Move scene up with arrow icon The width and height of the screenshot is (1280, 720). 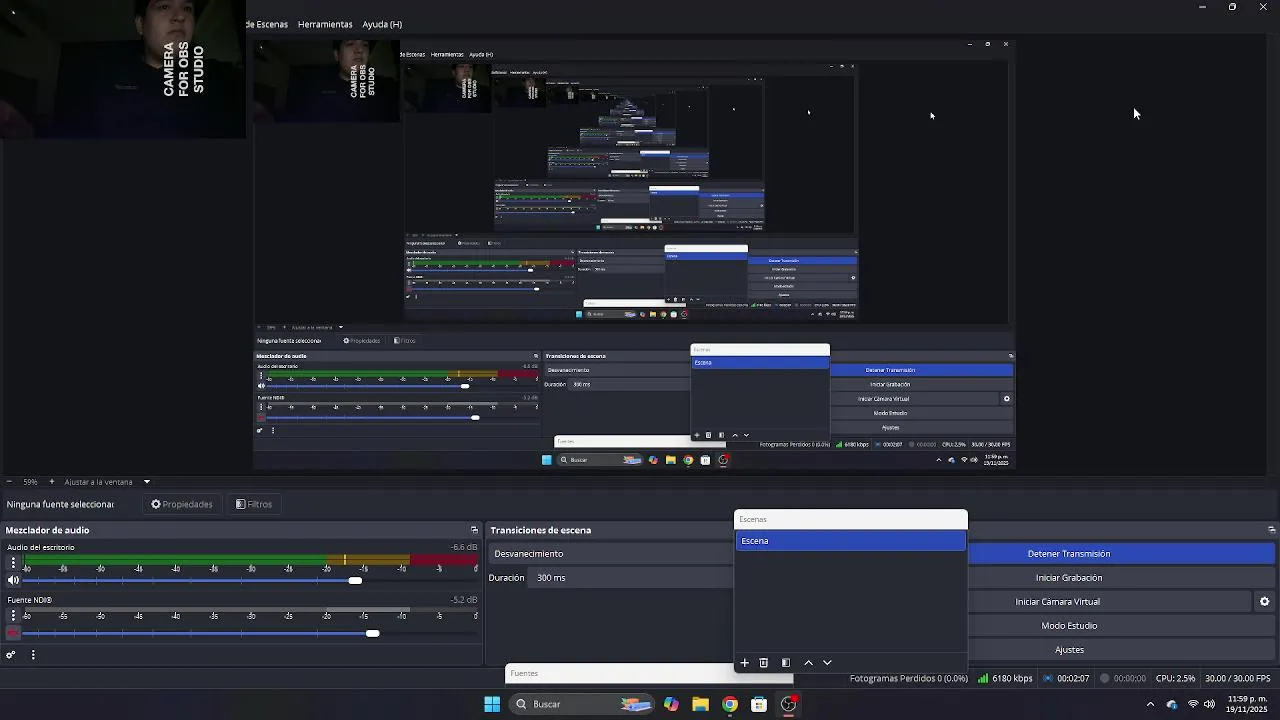click(808, 663)
